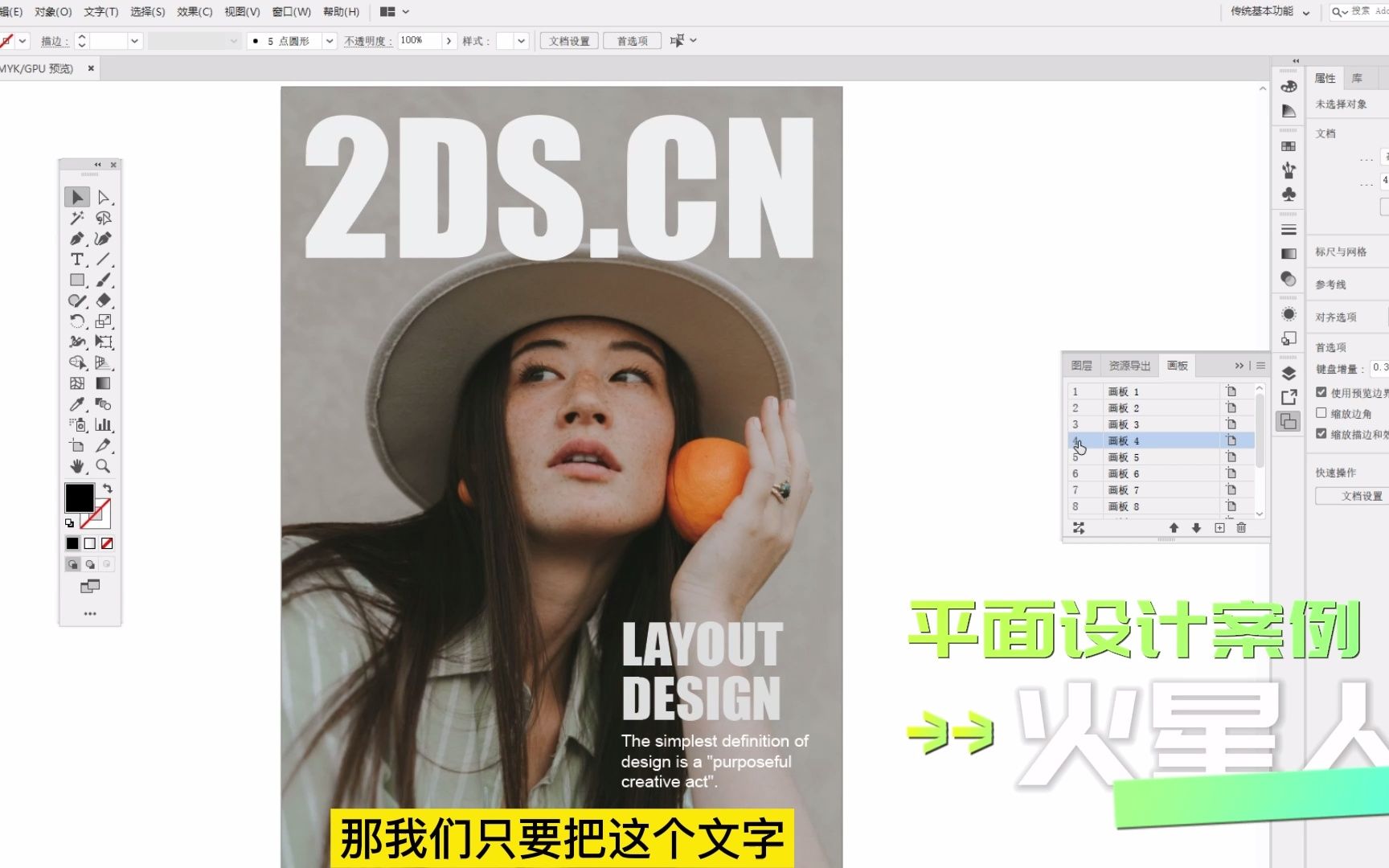
Task: Select the Direct Selection tool (white arrow)
Action: tap(104, 197)
